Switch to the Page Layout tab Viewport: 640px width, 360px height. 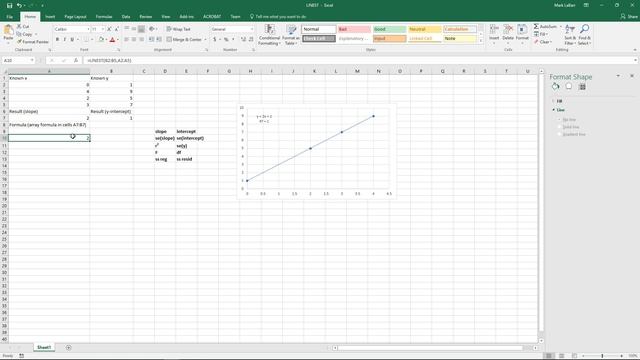coord(76,17)
